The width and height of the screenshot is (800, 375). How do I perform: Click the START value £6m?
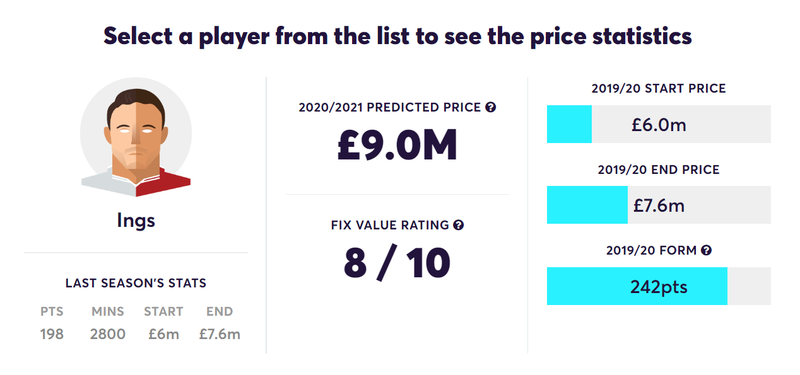164,334
